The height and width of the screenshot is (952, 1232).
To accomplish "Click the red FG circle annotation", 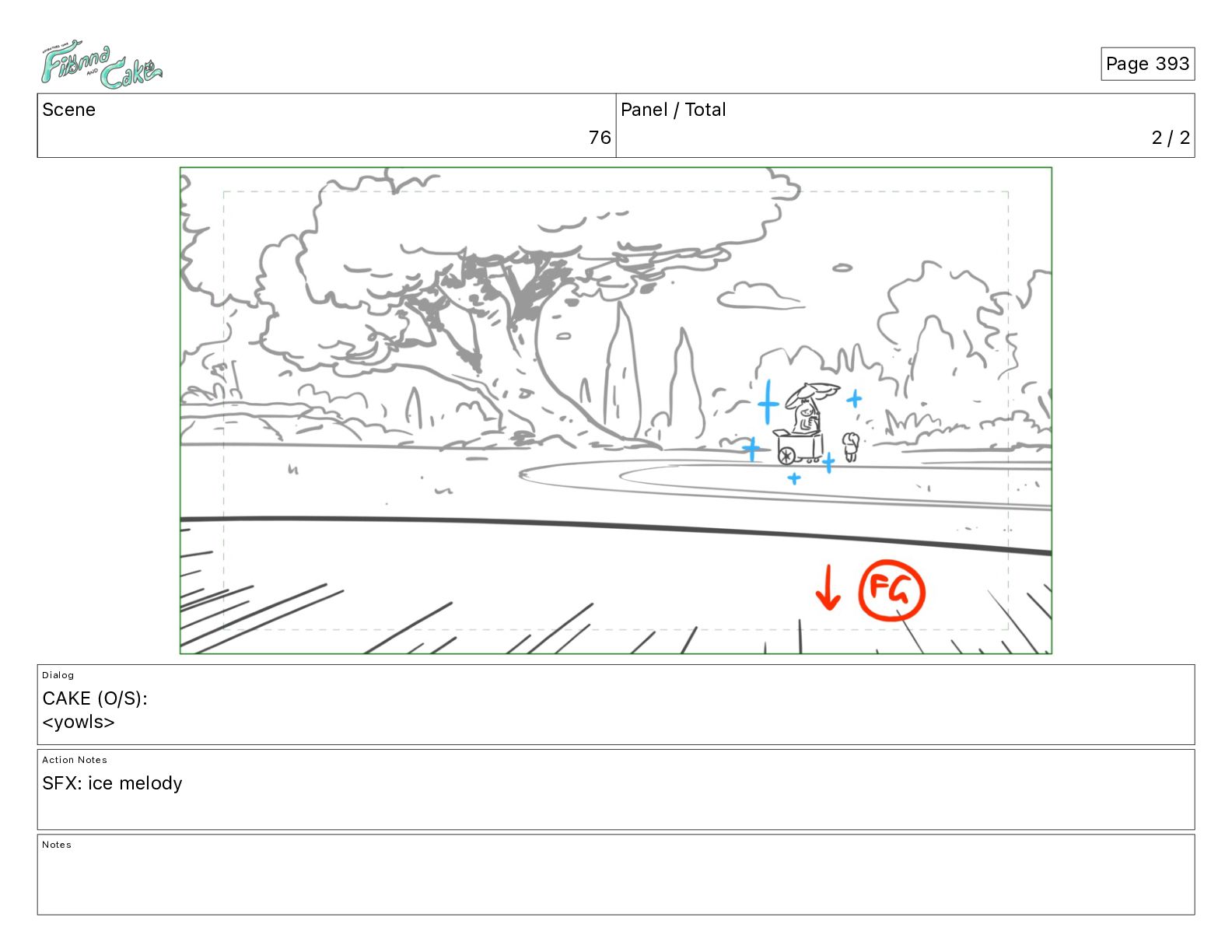I will coord(892,590).
